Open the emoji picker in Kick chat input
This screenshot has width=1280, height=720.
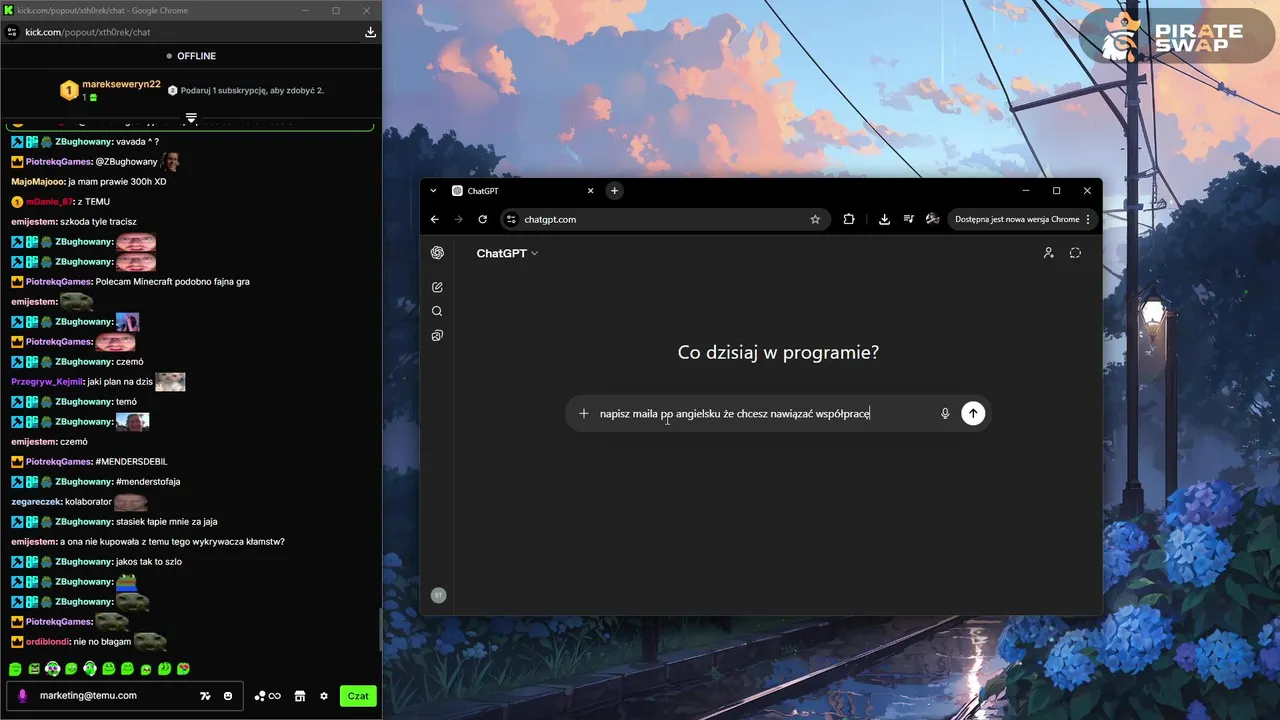[228, 696]
